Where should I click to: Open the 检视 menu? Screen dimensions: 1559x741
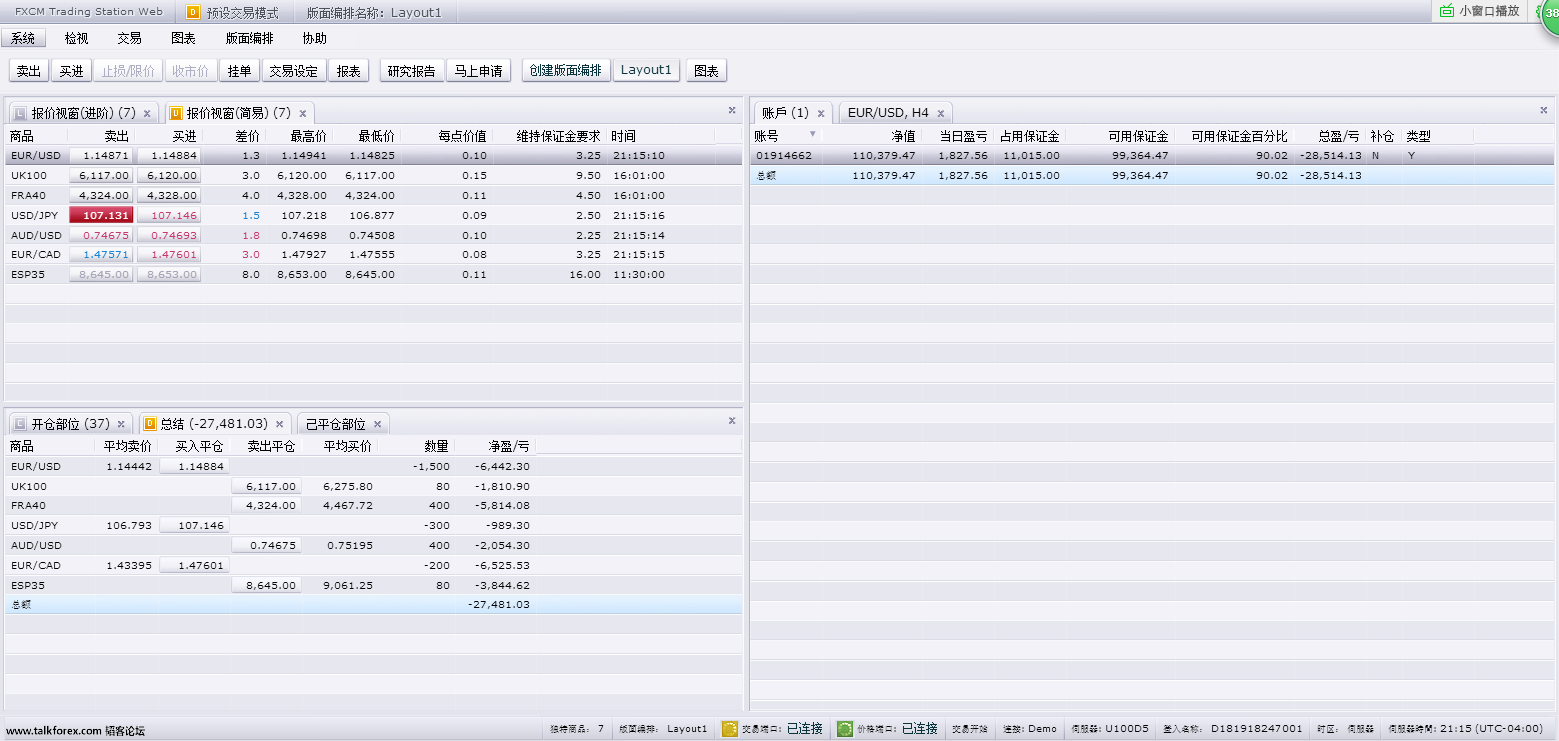coord(76,38)
